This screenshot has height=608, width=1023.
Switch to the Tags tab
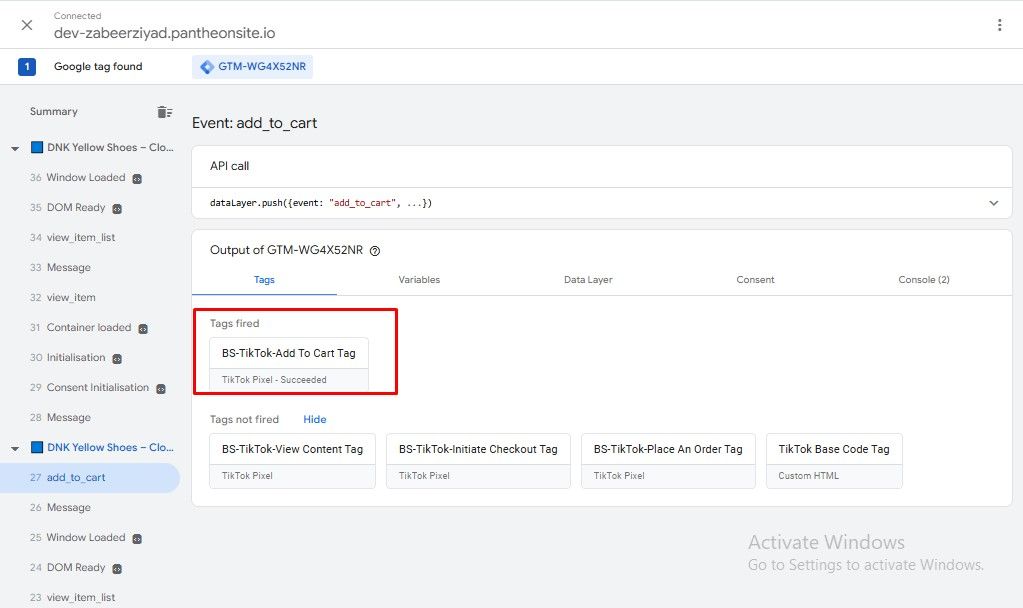(264, 280)
